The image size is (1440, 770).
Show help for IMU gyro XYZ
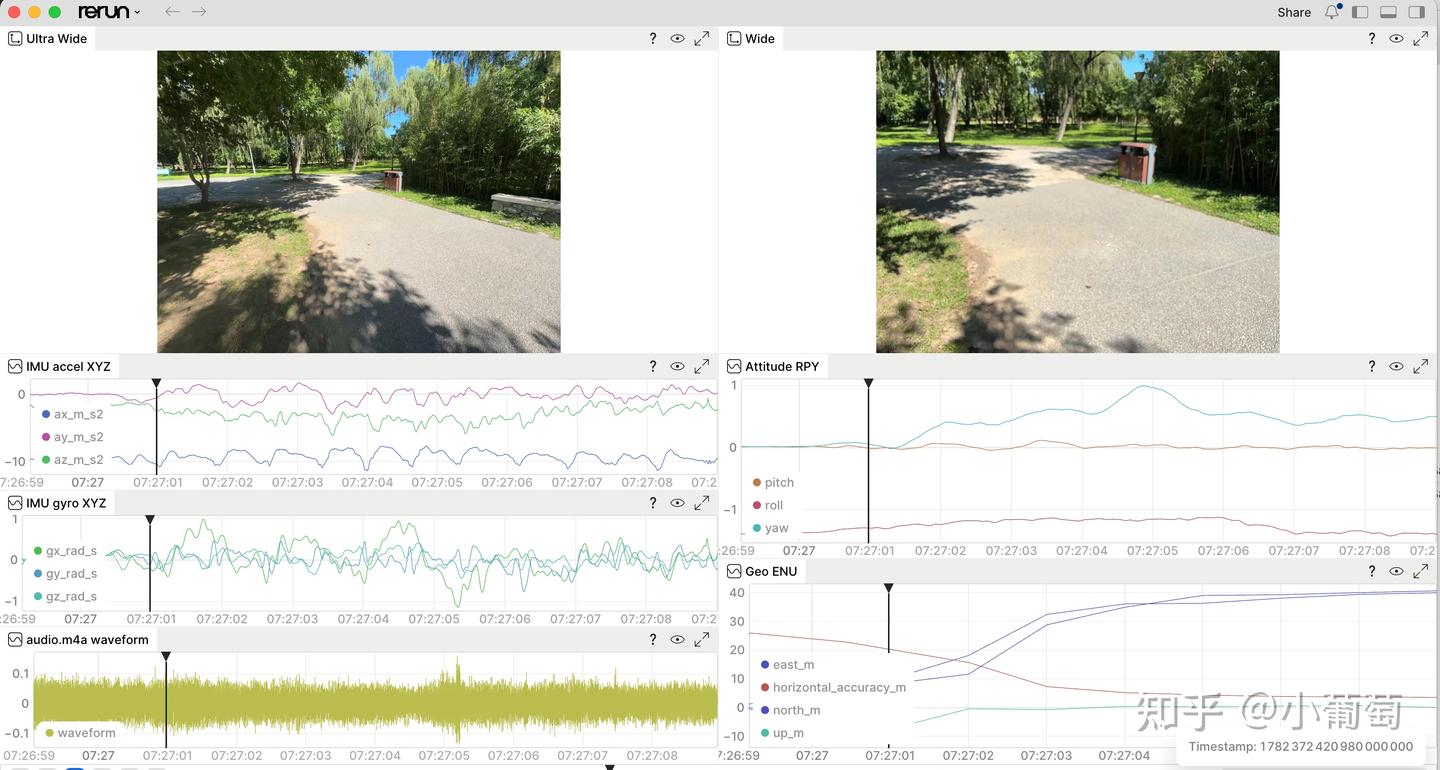(653, 503)
